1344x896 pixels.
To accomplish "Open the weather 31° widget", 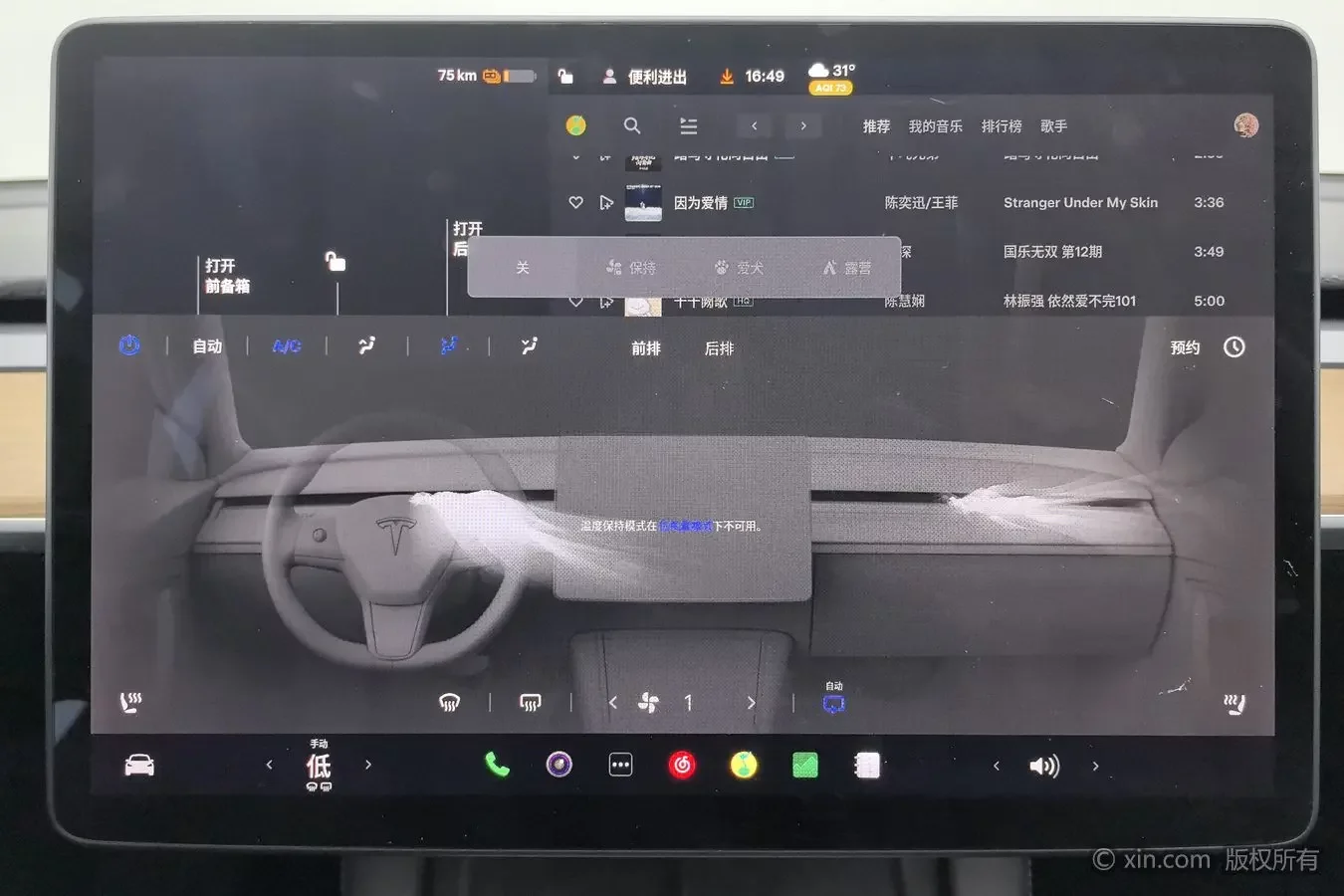I will (831, 78).
